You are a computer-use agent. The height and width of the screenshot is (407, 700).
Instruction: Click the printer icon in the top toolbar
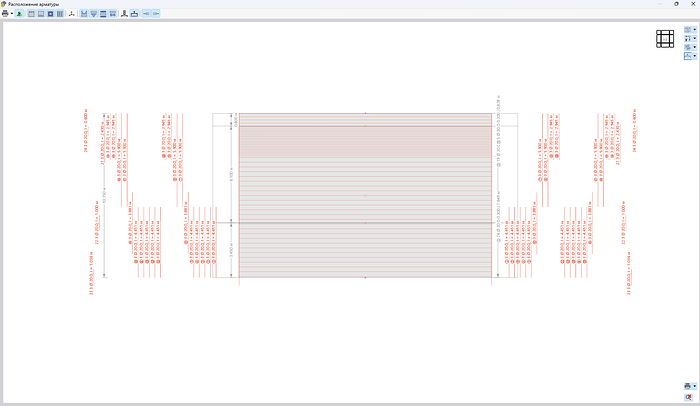5,14
